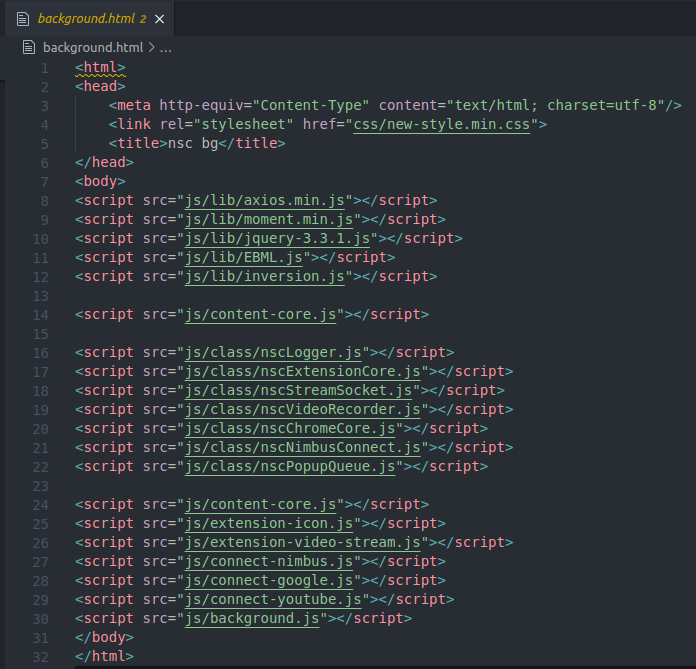The width and height of the screenshot is (696, 669).
Task: Follow the js/class/nscLogger.js script link
Action: point(273,352)
